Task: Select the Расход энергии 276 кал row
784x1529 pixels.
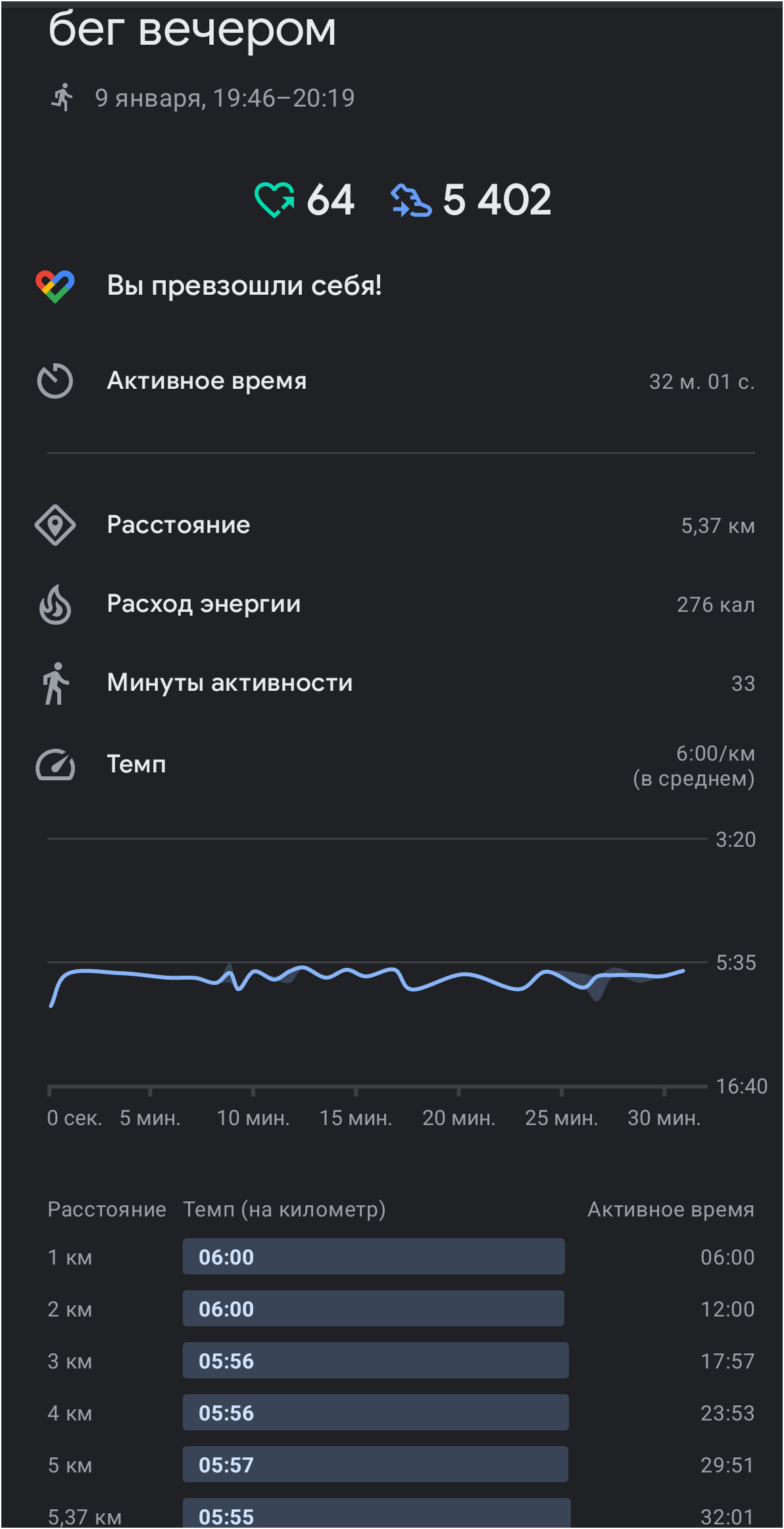Action: [x=395, y=604]
